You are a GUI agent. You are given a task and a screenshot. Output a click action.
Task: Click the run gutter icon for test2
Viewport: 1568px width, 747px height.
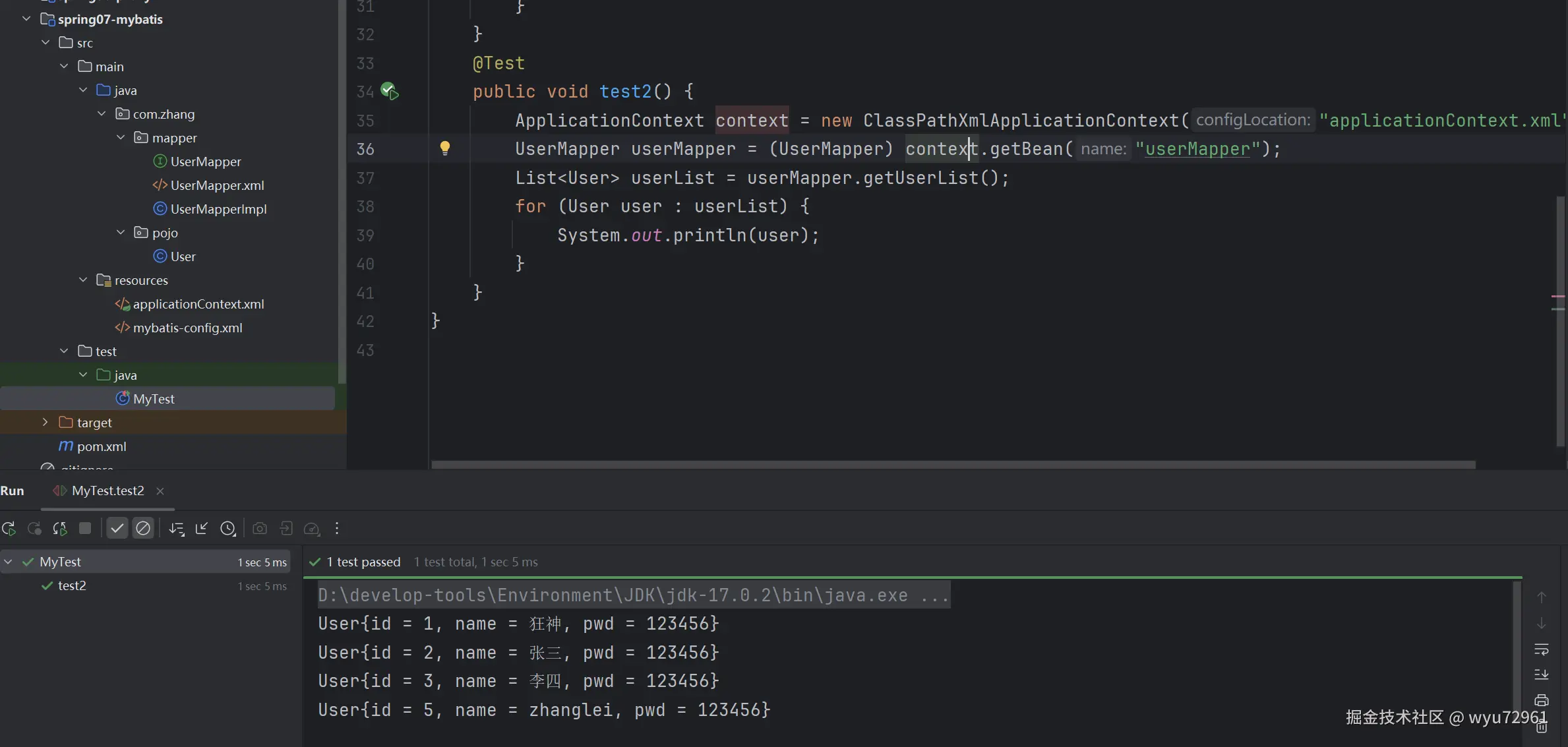[x=390, y=92]
